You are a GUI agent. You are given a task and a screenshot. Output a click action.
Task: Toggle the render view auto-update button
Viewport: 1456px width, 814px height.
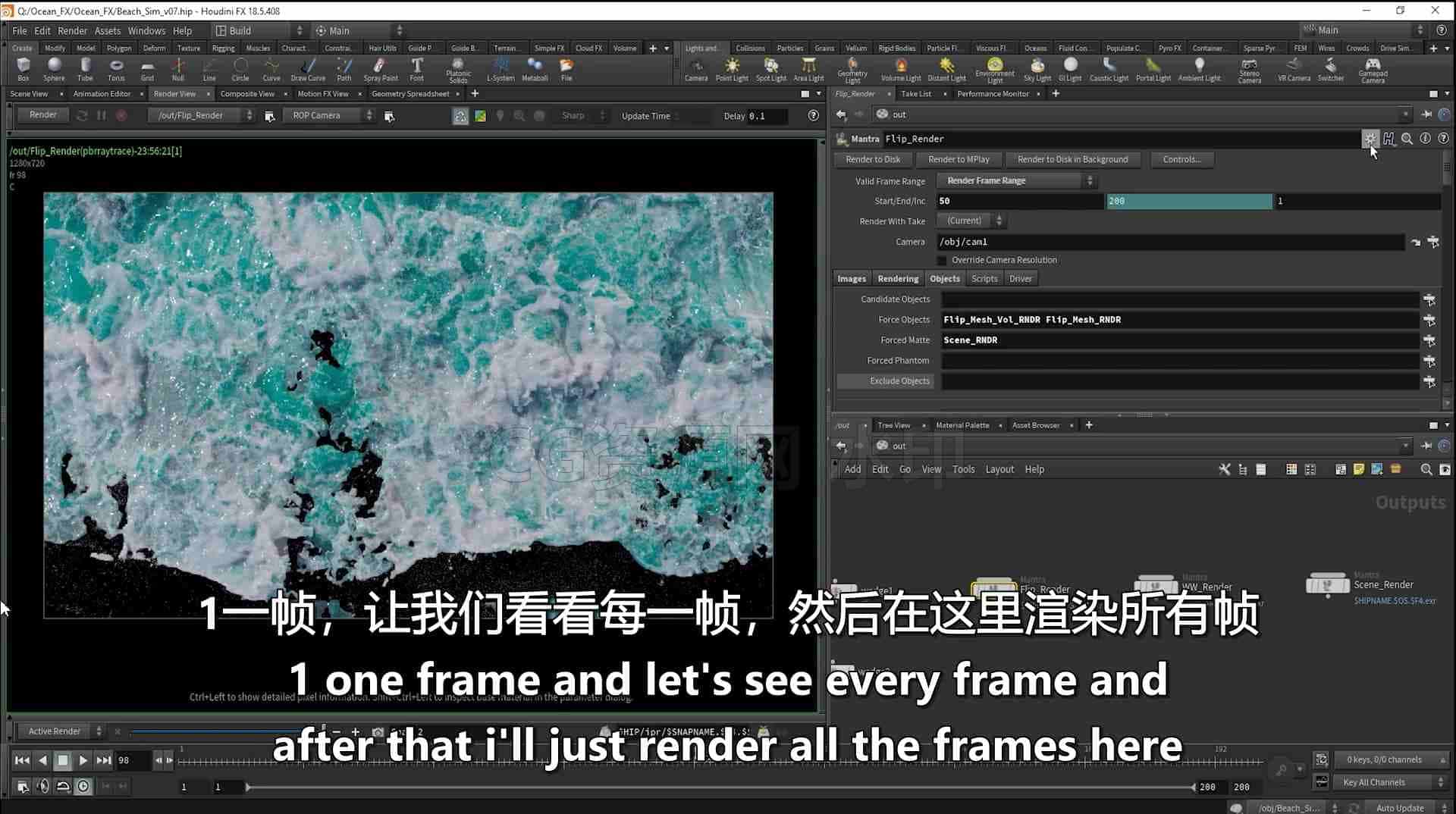(x=460, y=116)
